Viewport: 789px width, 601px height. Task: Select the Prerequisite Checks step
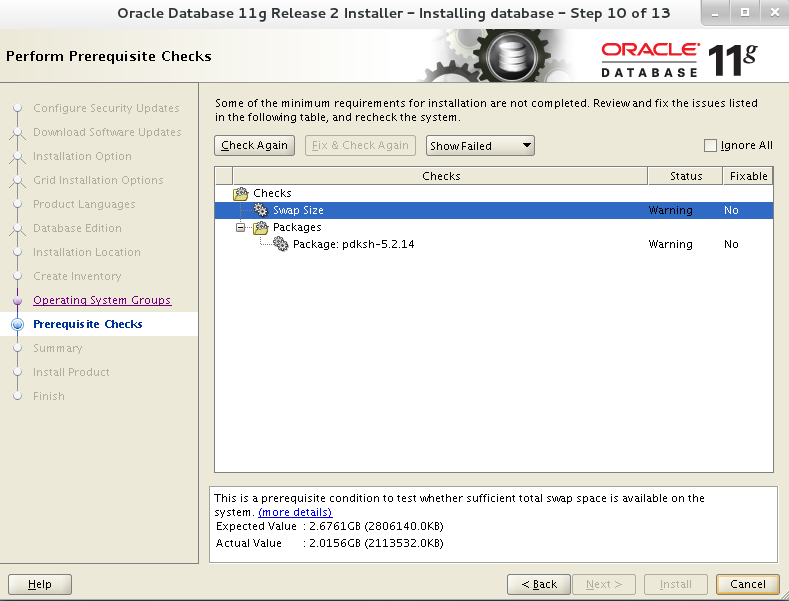[x=88, y=324]
